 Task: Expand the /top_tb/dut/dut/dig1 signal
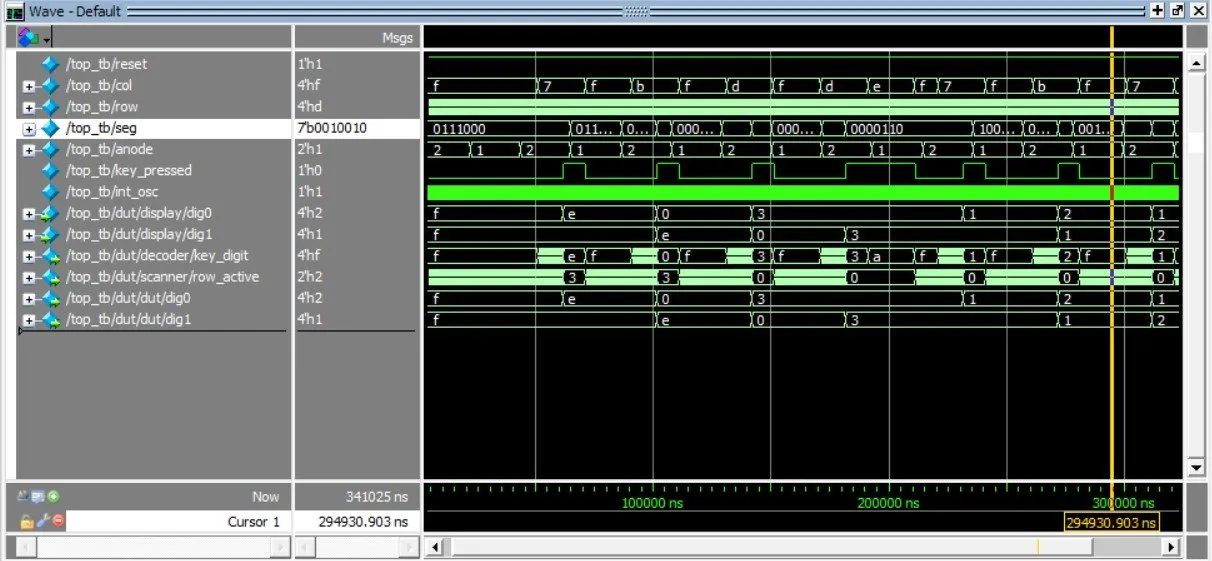[x=29, y=320]
